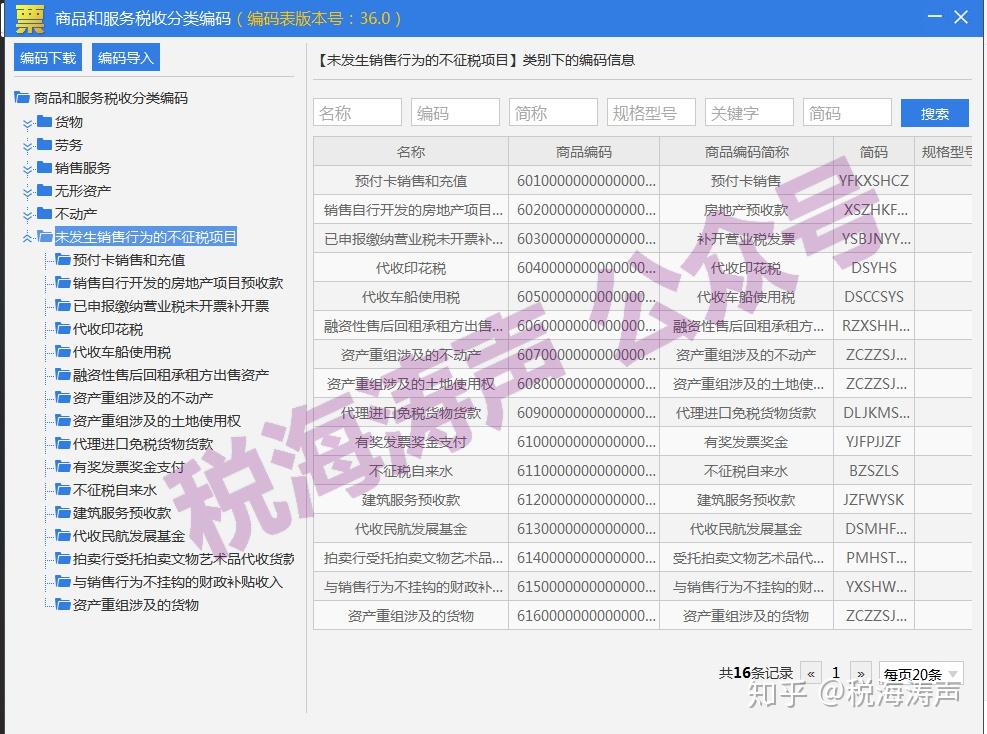Click the 不动产 folder icon
The image size is (987, 734).
(x=44, y=213)
